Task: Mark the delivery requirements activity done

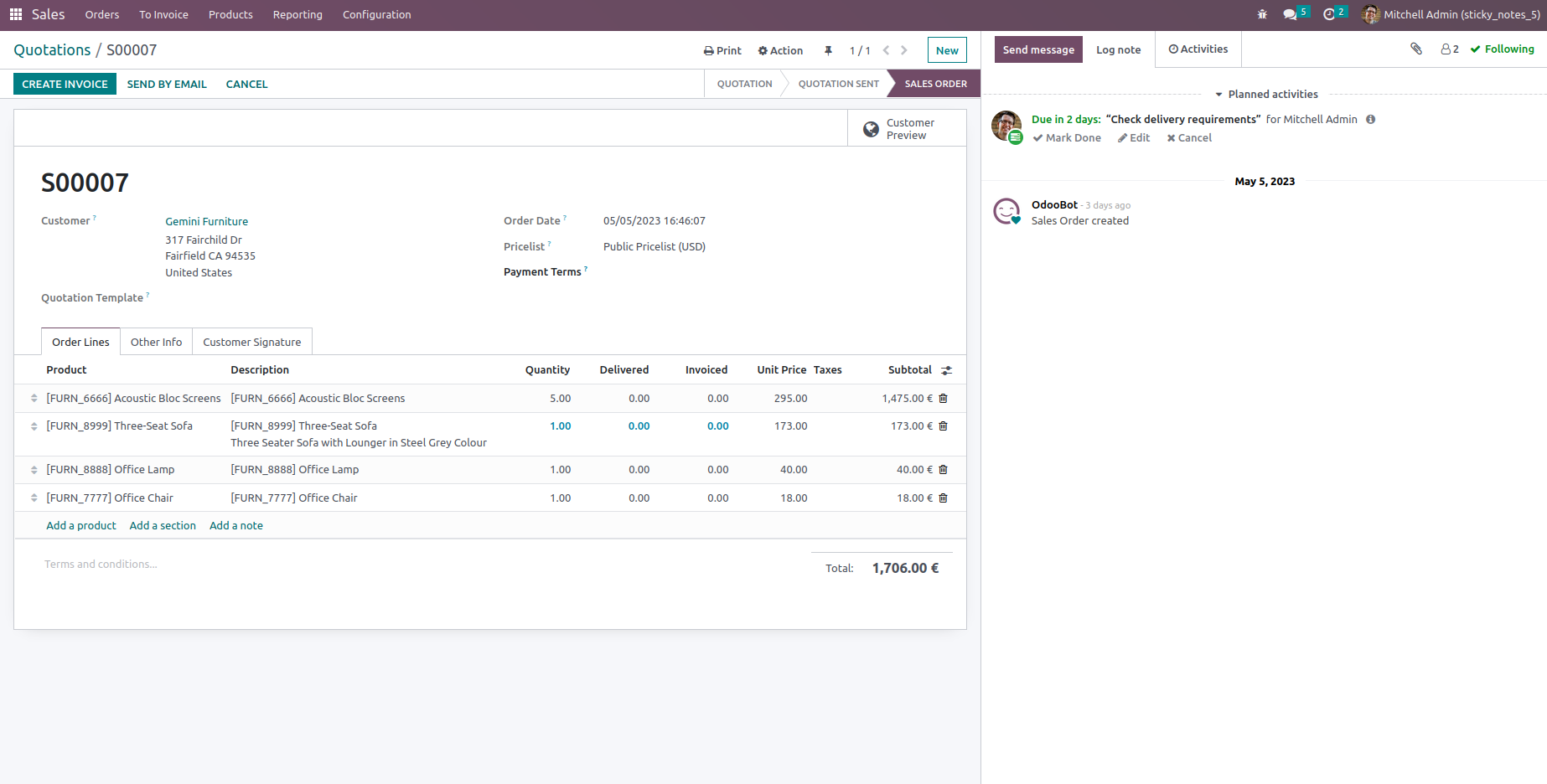Action: (1067, 138)
